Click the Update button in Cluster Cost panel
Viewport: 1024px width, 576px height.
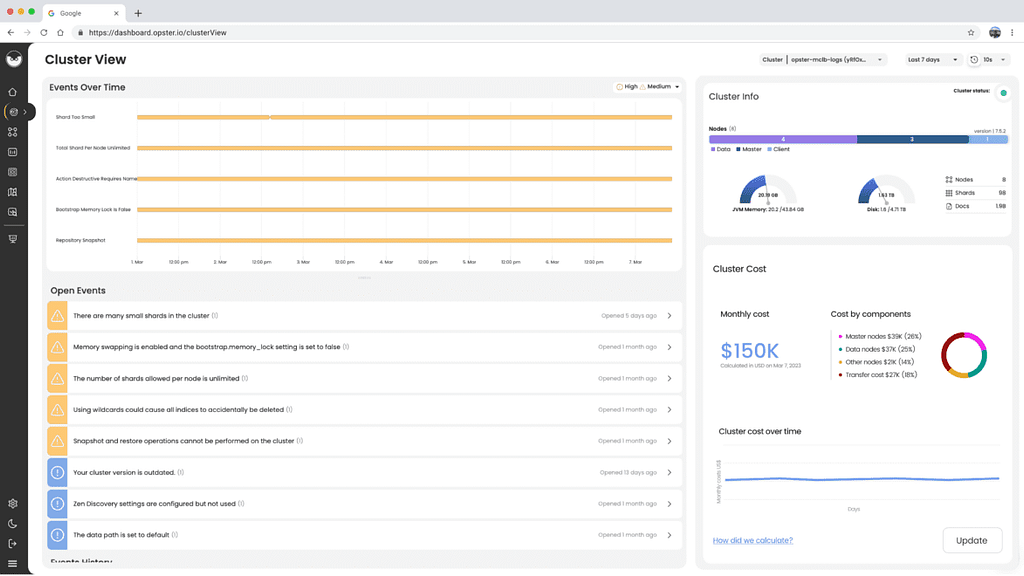pos(971,540)
